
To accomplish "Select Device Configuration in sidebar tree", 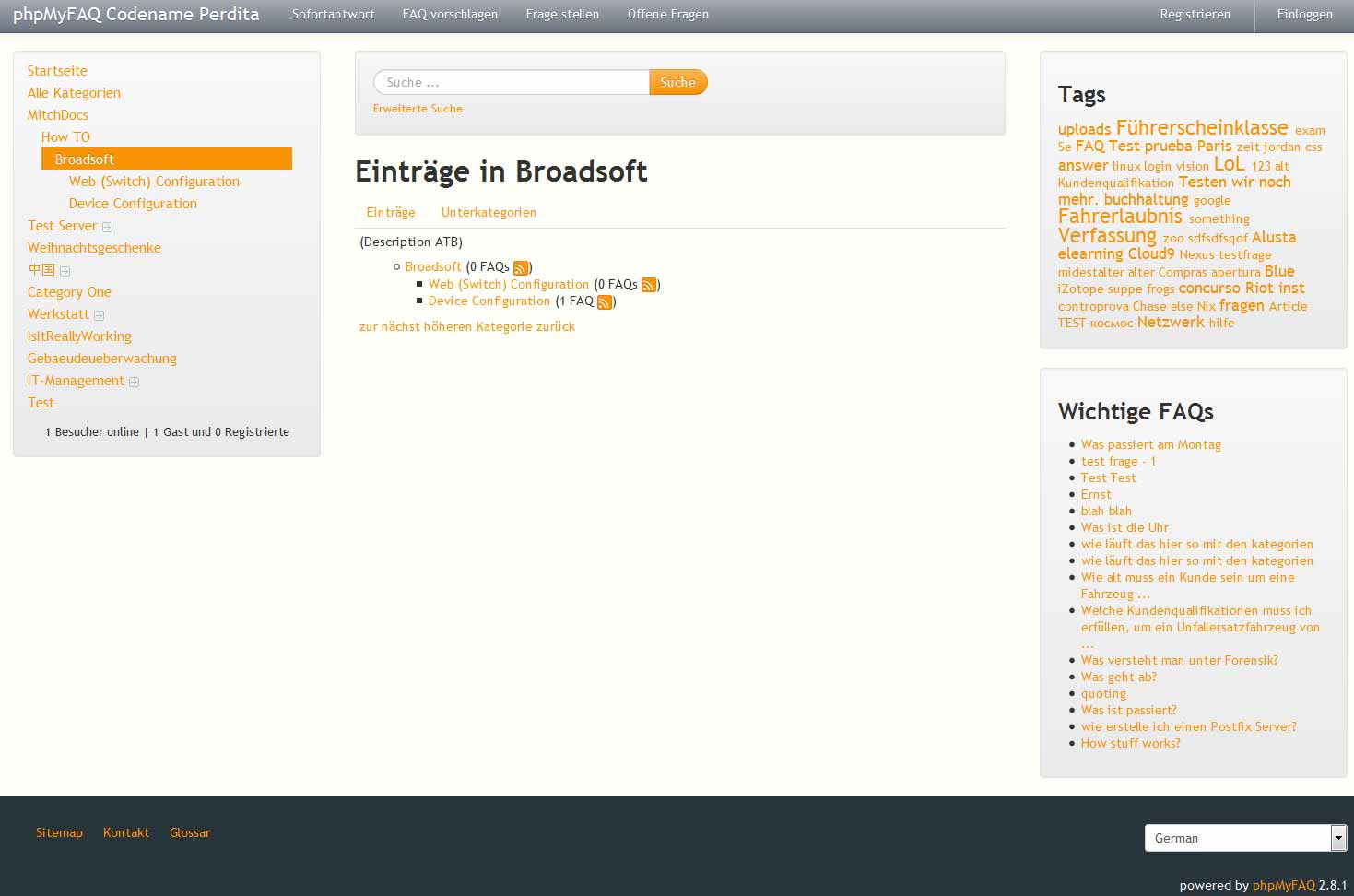I will tap(133, 204).
